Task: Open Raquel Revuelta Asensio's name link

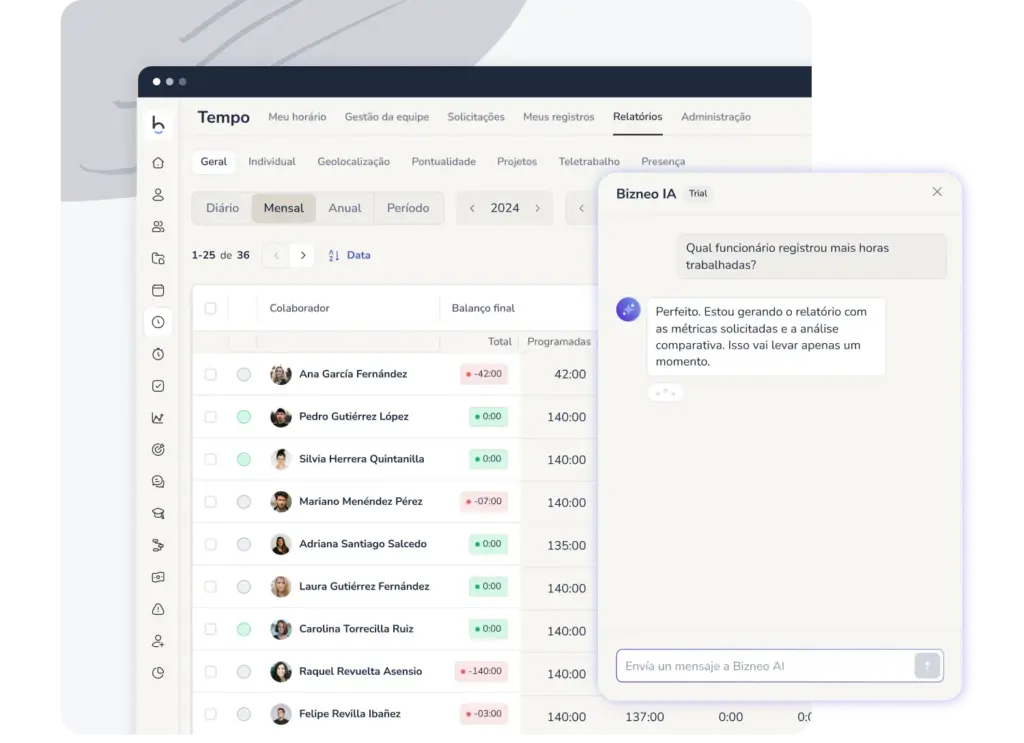Action: tap(360, 671)
